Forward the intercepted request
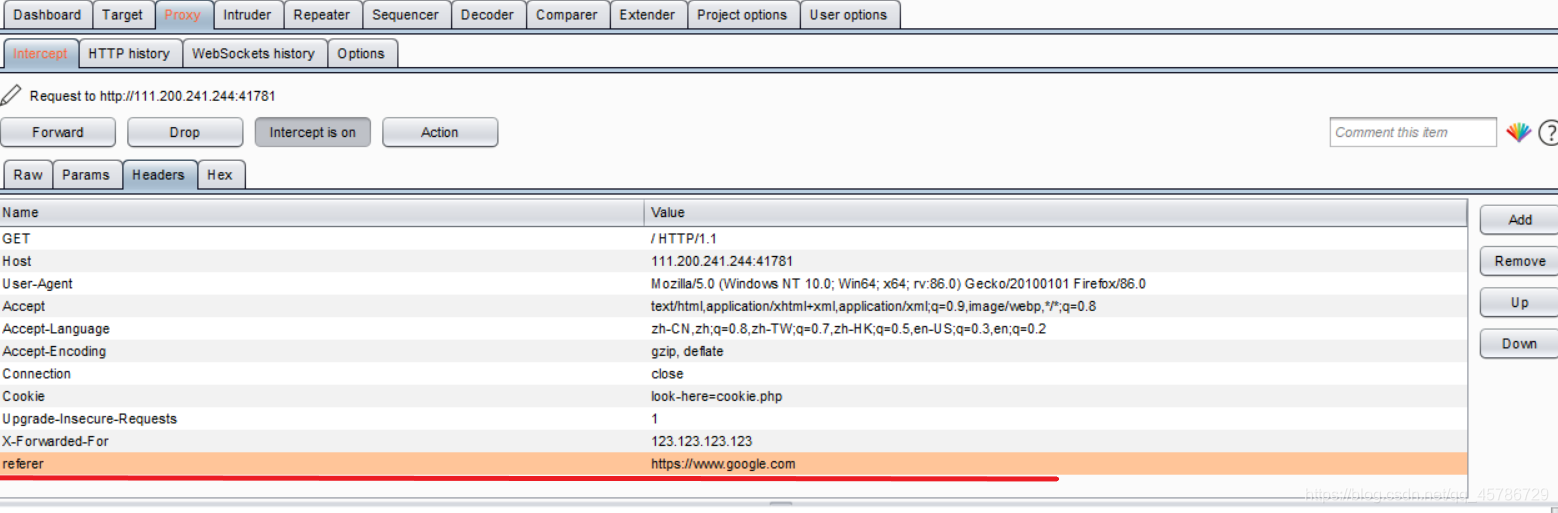 pyautogui.click(x=58, y=132)
